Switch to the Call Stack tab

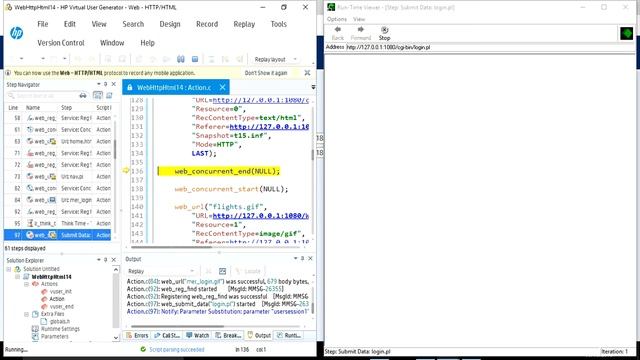click(x=167, y=336)
